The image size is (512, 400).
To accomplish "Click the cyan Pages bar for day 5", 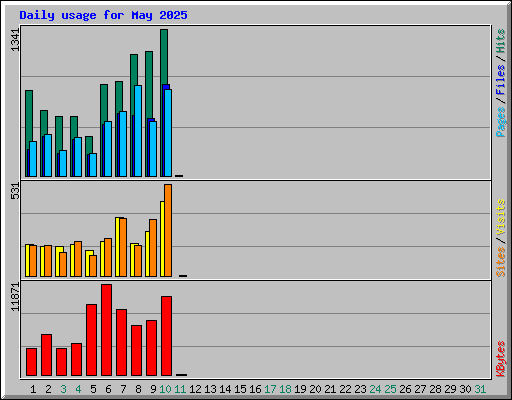I will click(93, 165).
